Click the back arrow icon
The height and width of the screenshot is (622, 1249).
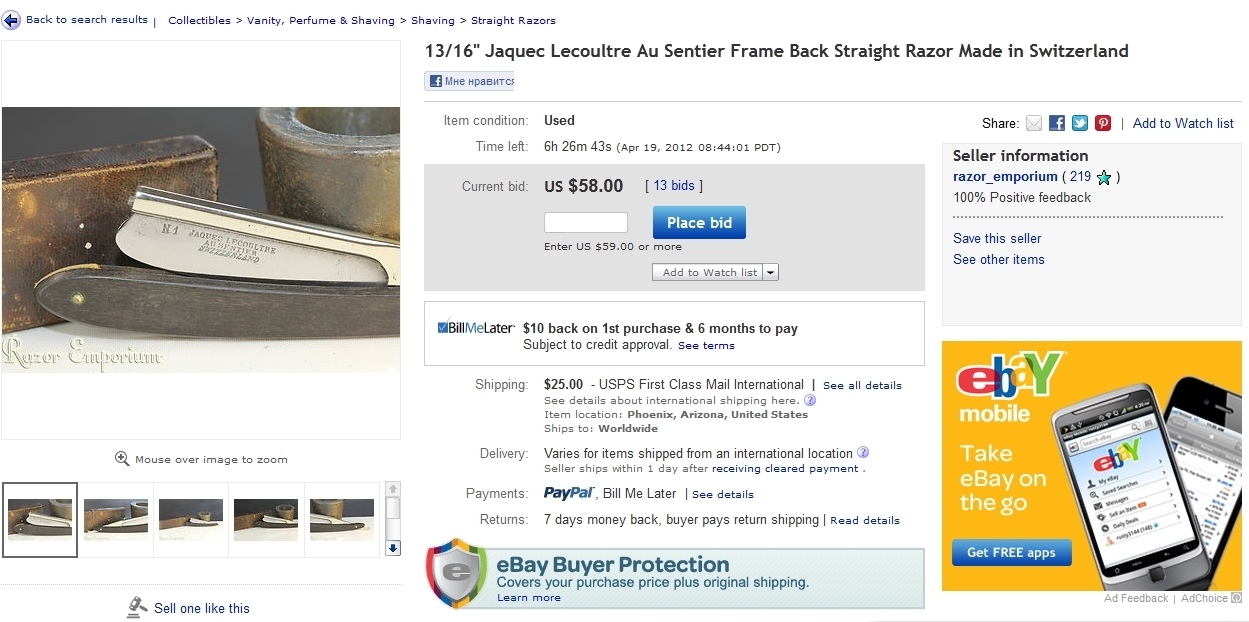[x=11, y=20]
